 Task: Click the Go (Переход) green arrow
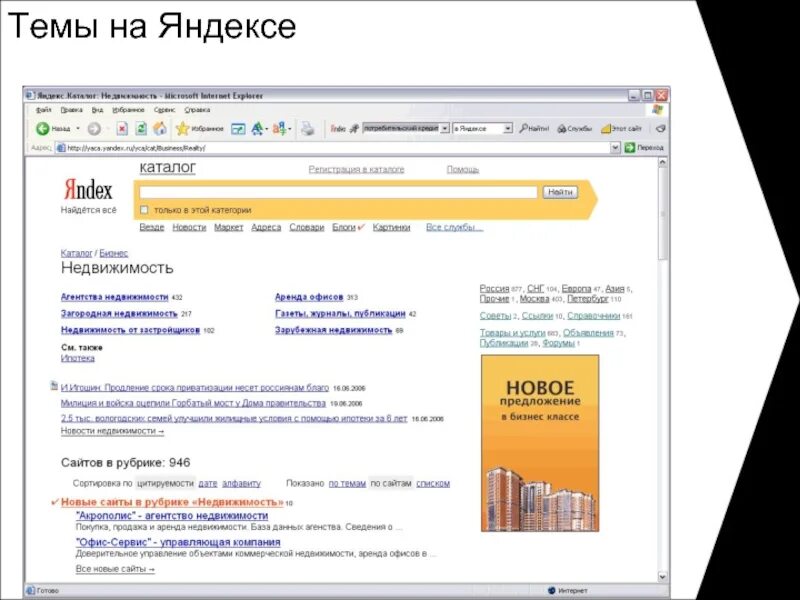630,147
